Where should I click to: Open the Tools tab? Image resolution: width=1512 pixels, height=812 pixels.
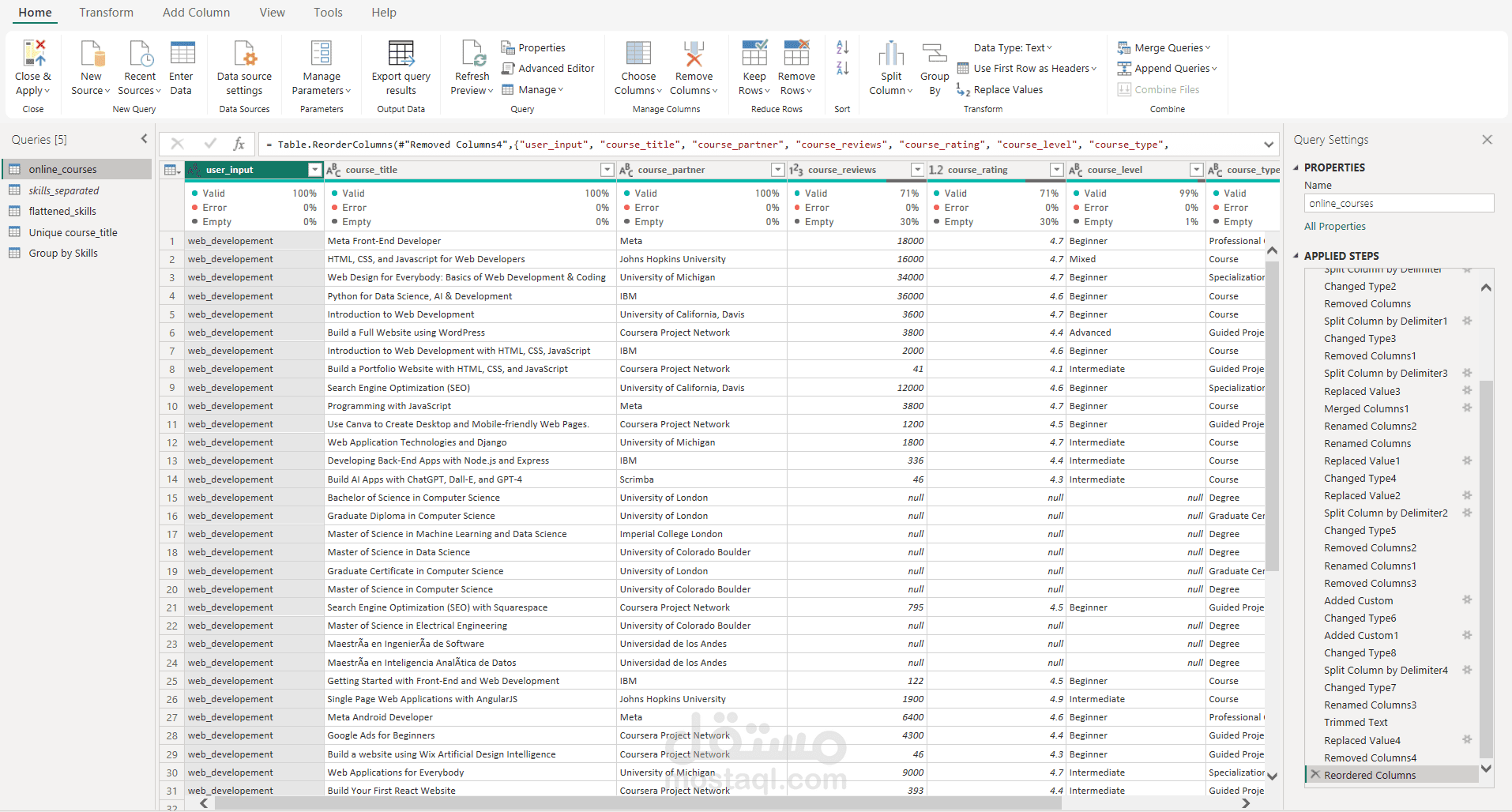tap(328, 13)
